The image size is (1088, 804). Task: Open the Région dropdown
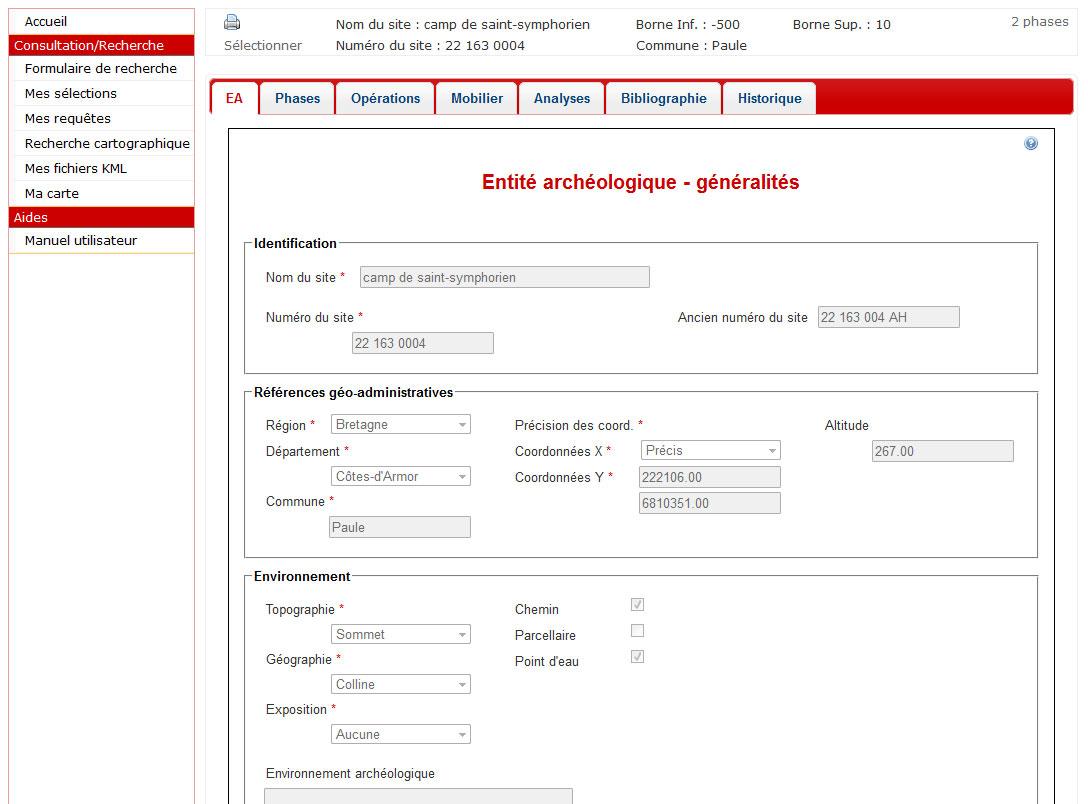coord(400,425)
